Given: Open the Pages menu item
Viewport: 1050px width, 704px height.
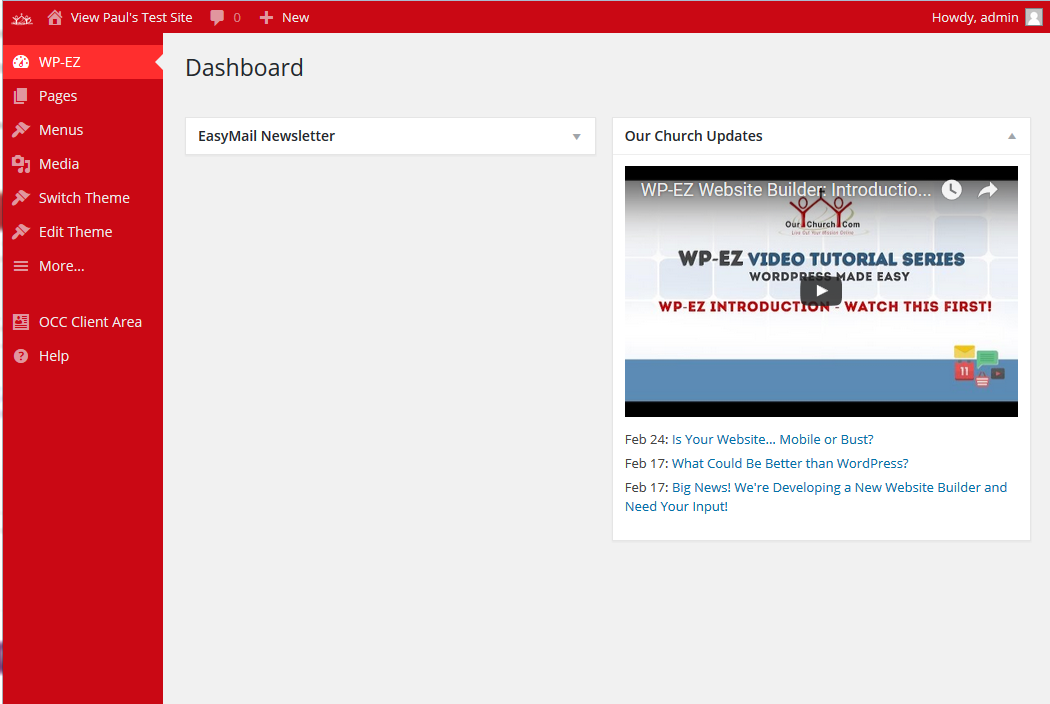Looking at the screenshot, I should click(x=82, y=96).
